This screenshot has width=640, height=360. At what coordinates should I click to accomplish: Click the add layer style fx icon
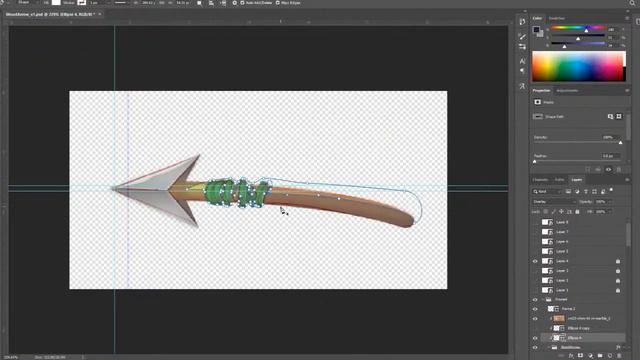[x=571, y=356]
